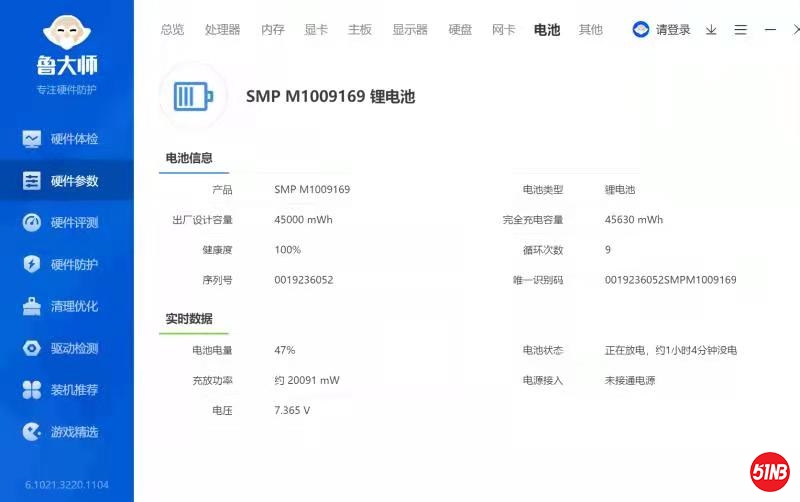Click the 循环次数 label
The width and height of the screenshot is (800, 502).
[543, 250]
